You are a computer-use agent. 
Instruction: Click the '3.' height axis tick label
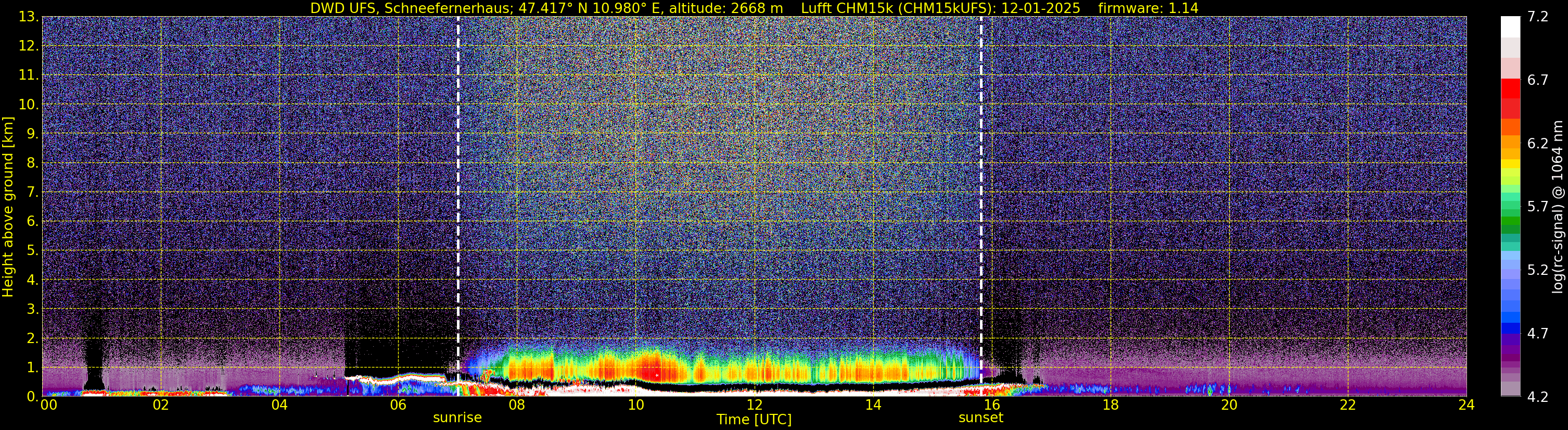click(33, 309)
